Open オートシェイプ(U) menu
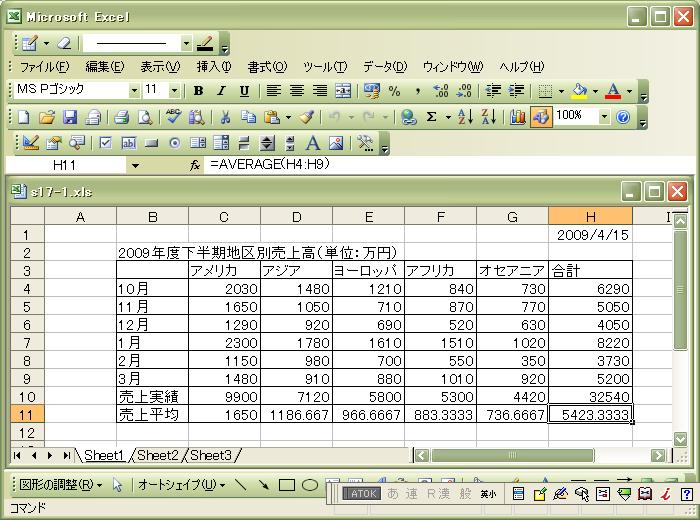The width and height of the screenshot is (700, 520). [x=181, y=485]
